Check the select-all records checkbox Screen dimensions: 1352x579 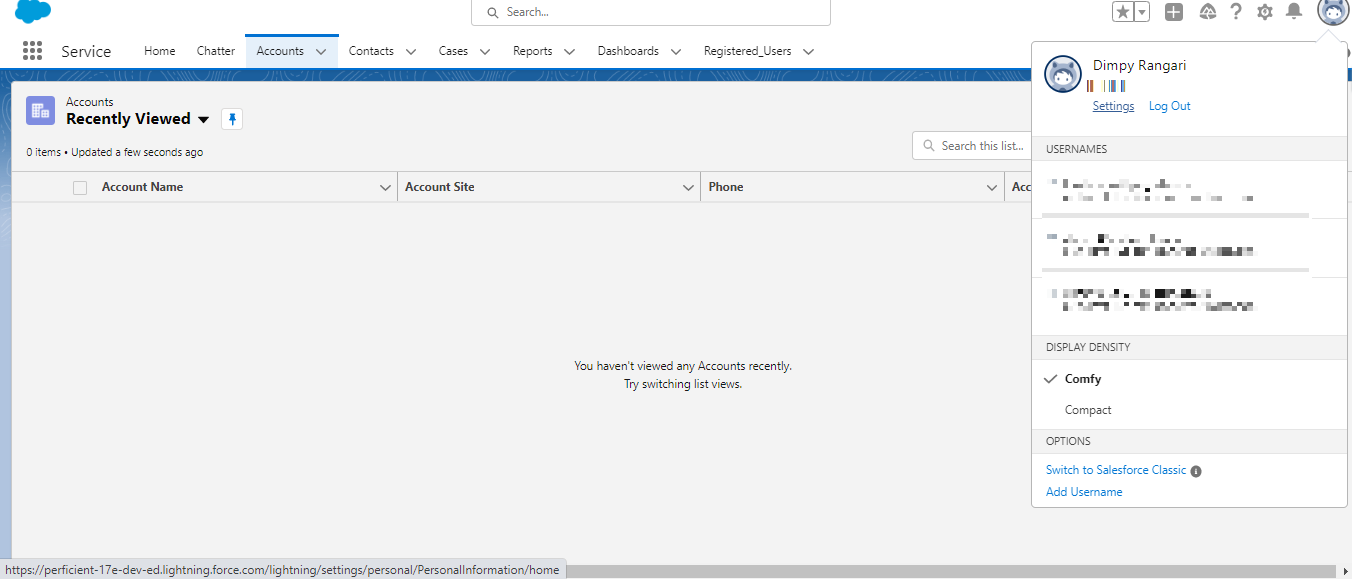tap(79, 187)
